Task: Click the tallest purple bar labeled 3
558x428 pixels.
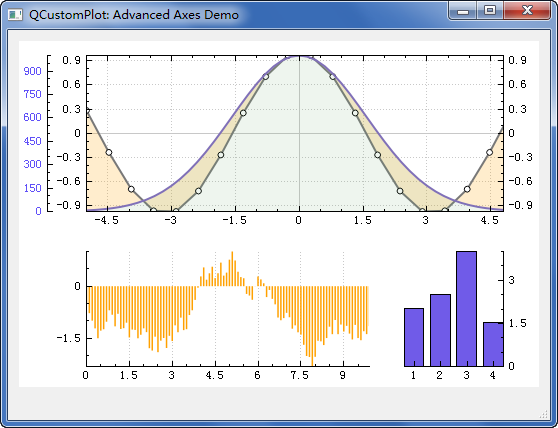Action: click(466, 309)
